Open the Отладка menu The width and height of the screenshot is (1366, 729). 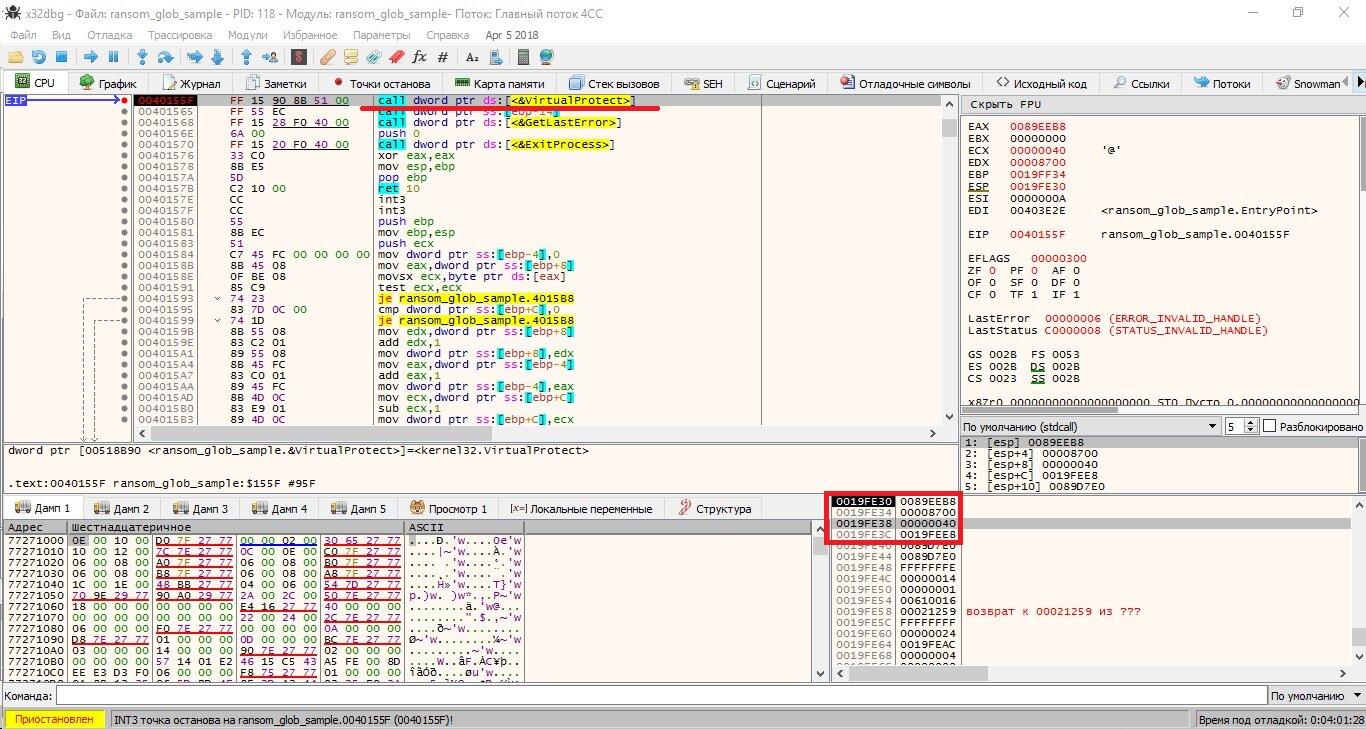click(x=109, y=35)
